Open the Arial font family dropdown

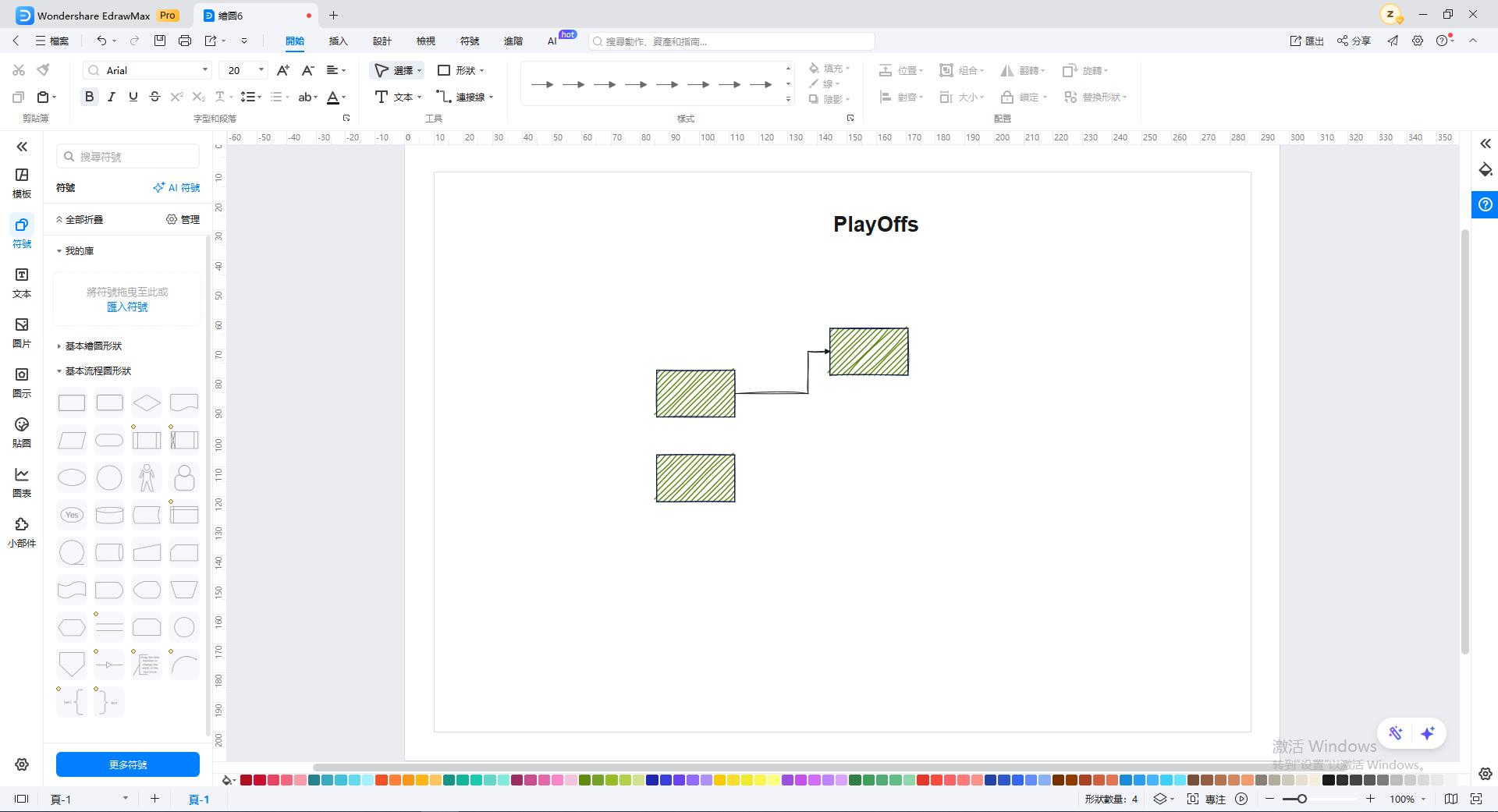click(147, 70)
